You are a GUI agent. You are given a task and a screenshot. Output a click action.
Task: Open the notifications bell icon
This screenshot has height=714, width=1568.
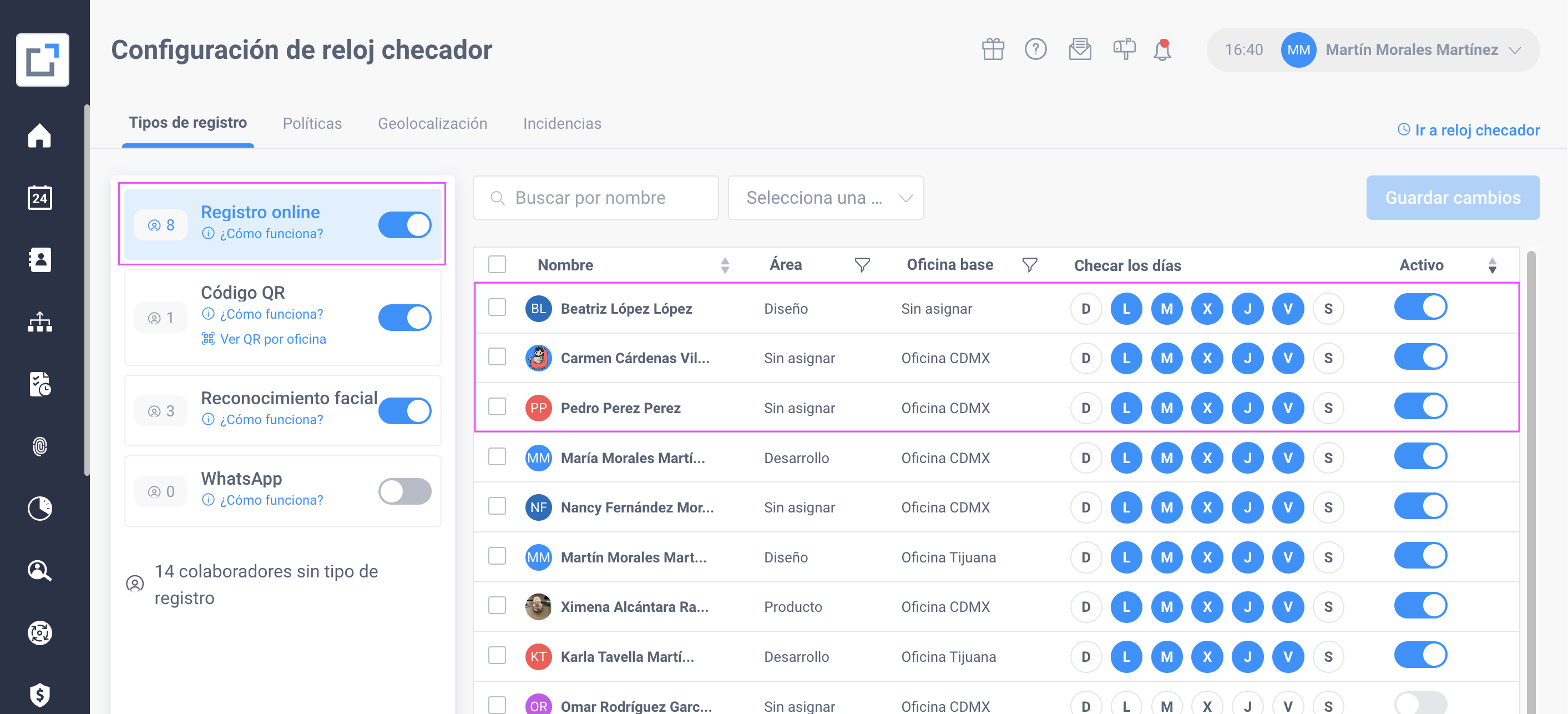[x=1162, y=49]
